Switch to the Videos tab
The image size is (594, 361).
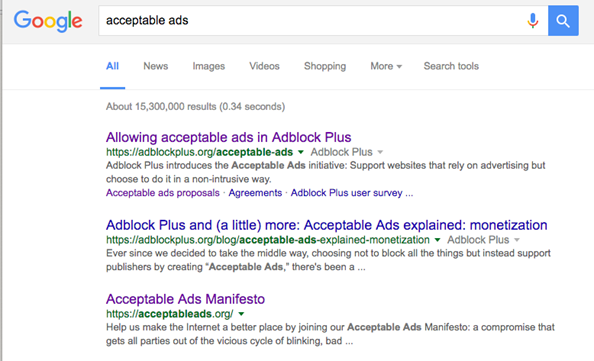(264, 66)
